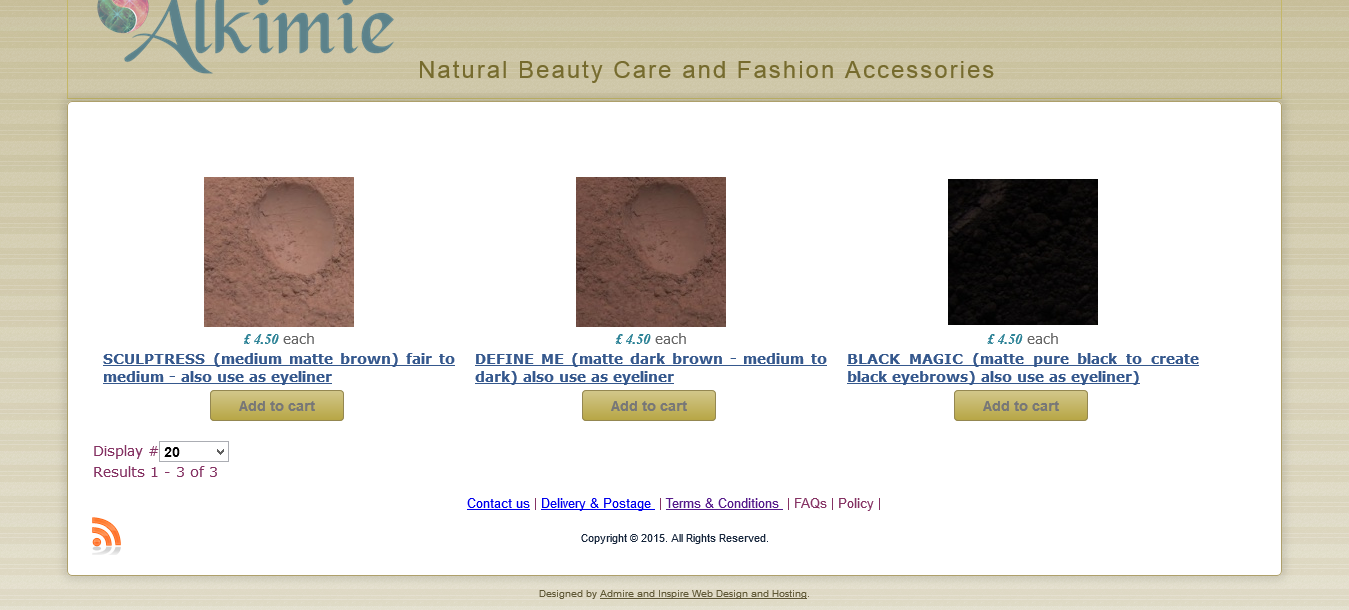Open BLACK MAGIC matte pure black link
1349x610 pixels.
(x=1023, y=368)
